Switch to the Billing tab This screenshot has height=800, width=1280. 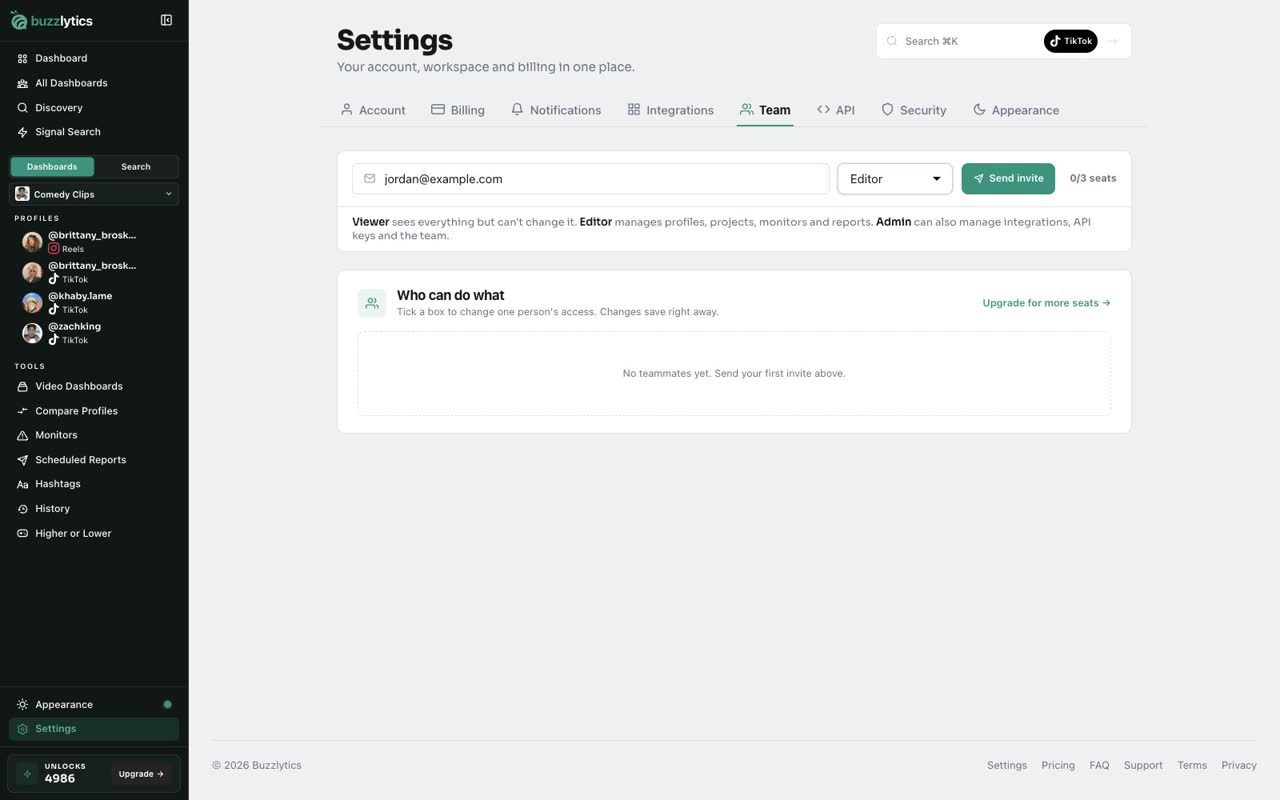pos(458,110)
